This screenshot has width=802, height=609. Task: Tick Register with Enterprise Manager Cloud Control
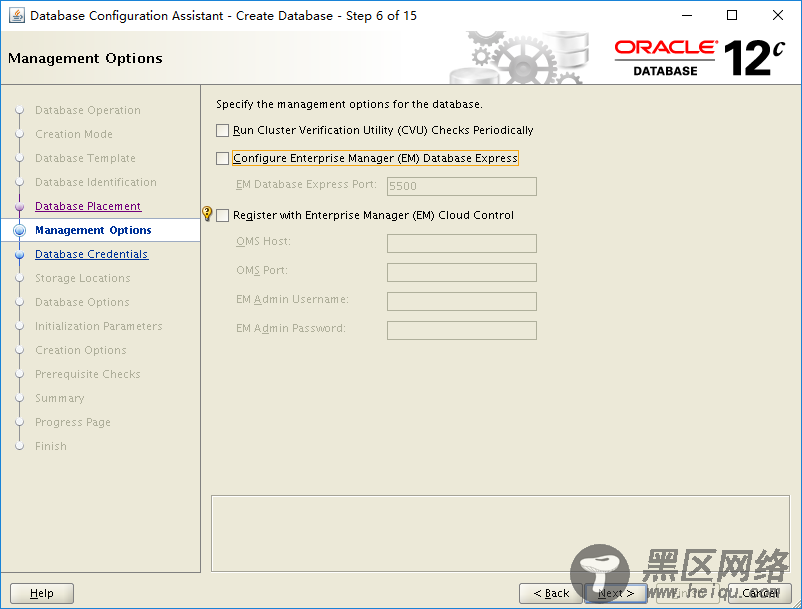[222, 216]
